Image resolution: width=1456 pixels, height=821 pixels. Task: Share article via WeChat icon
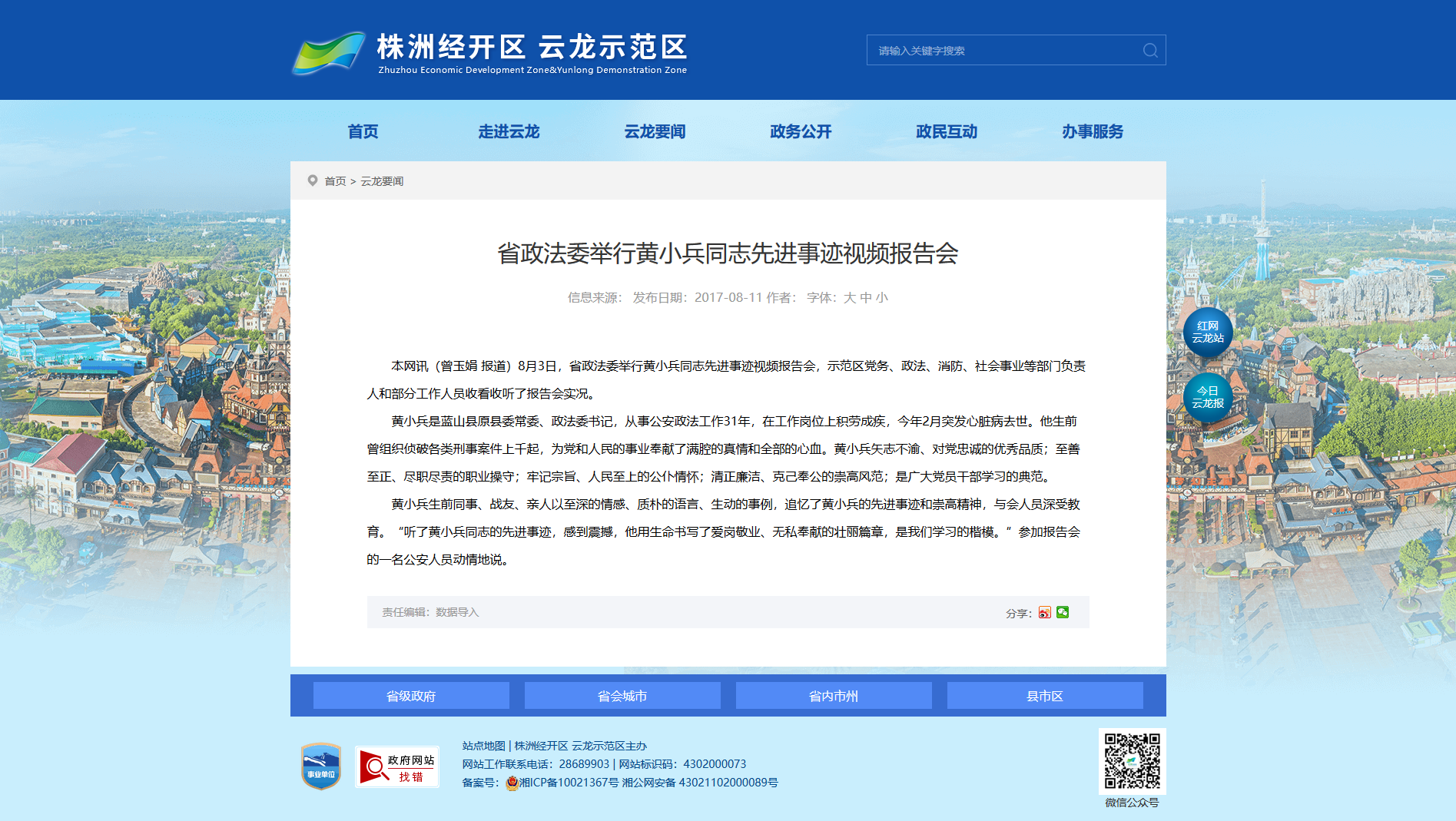tap(1063, 612)
